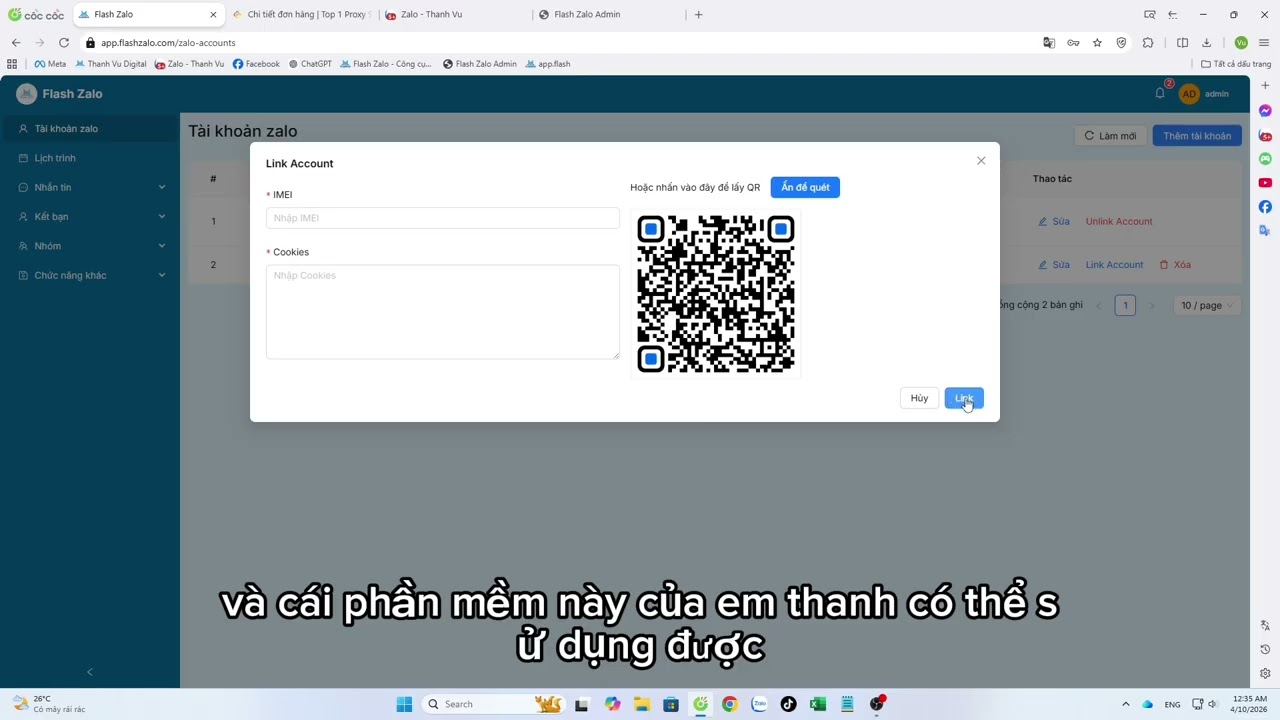Expand the 'Nhắn tin' sidebar menu
Viewport: 1280px width, 720px height.
(90, 187)
